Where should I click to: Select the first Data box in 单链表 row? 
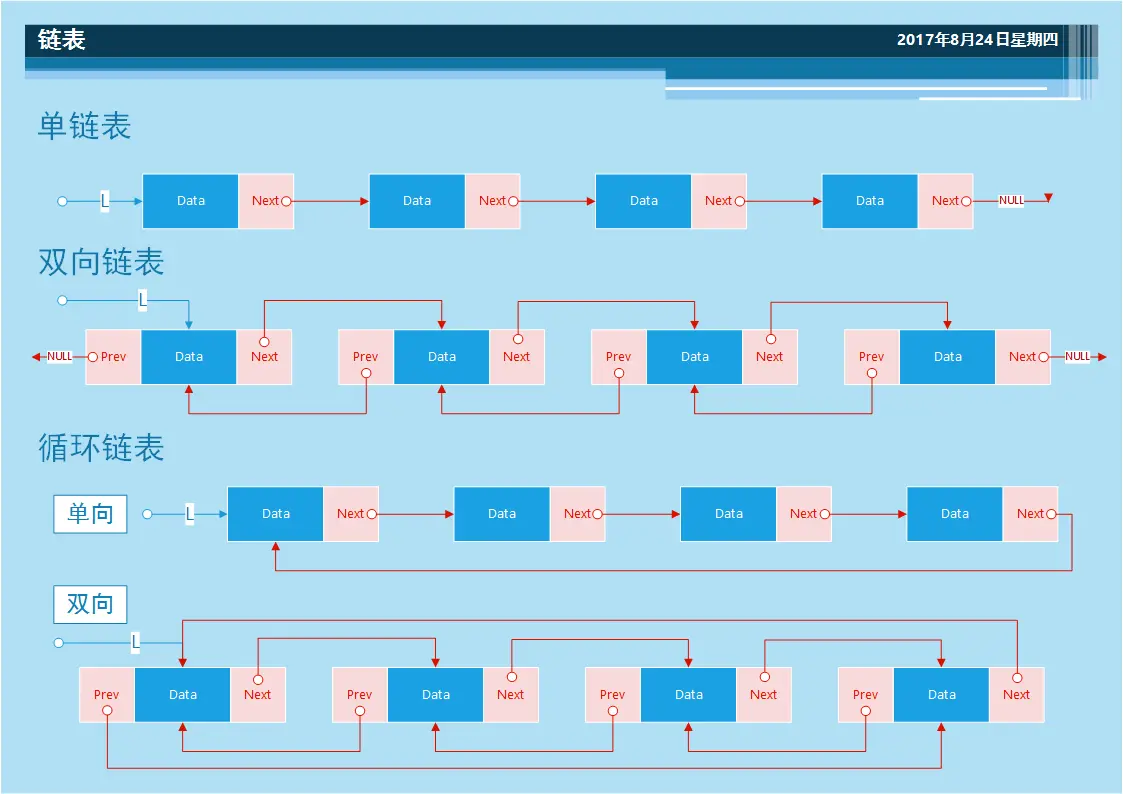click(191, 201)
